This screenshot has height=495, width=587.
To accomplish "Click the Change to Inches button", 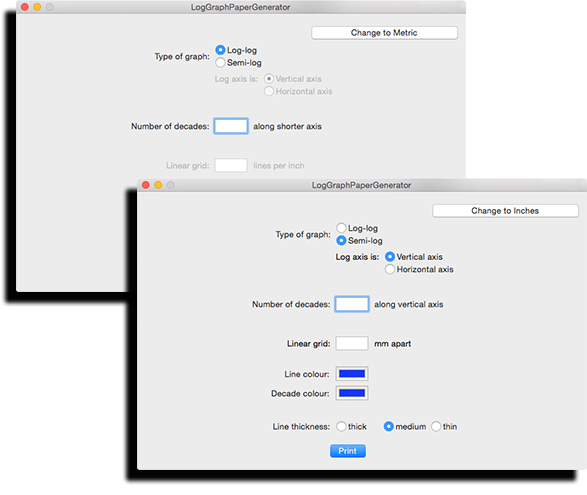I will pyautogui.click(x=505, y=211).
